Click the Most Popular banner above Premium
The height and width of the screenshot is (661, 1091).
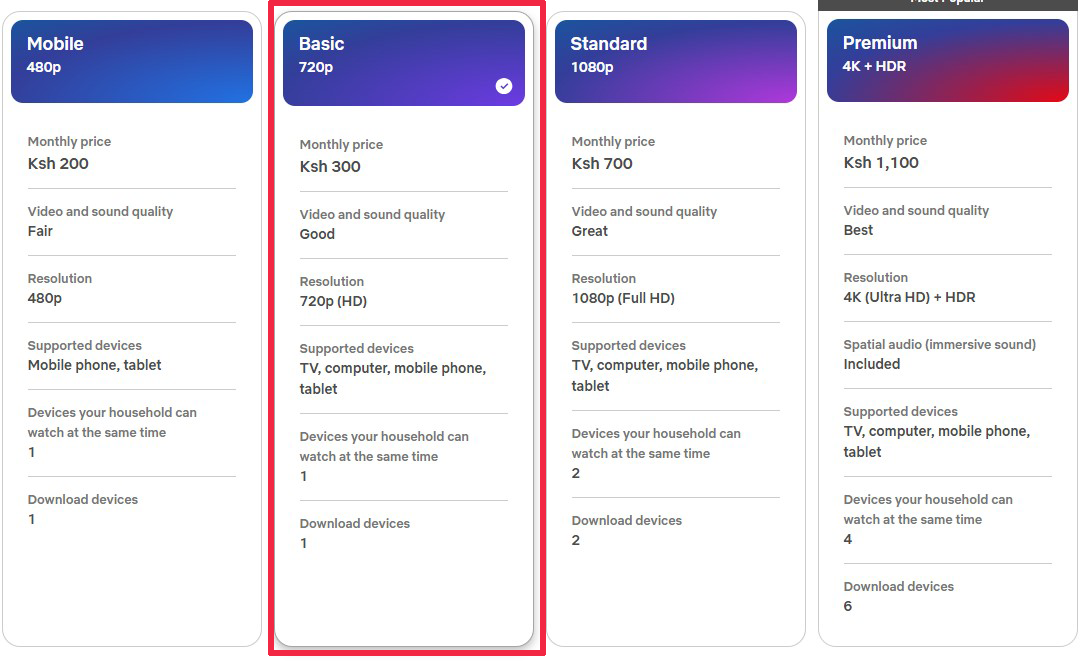pos(948,3)
